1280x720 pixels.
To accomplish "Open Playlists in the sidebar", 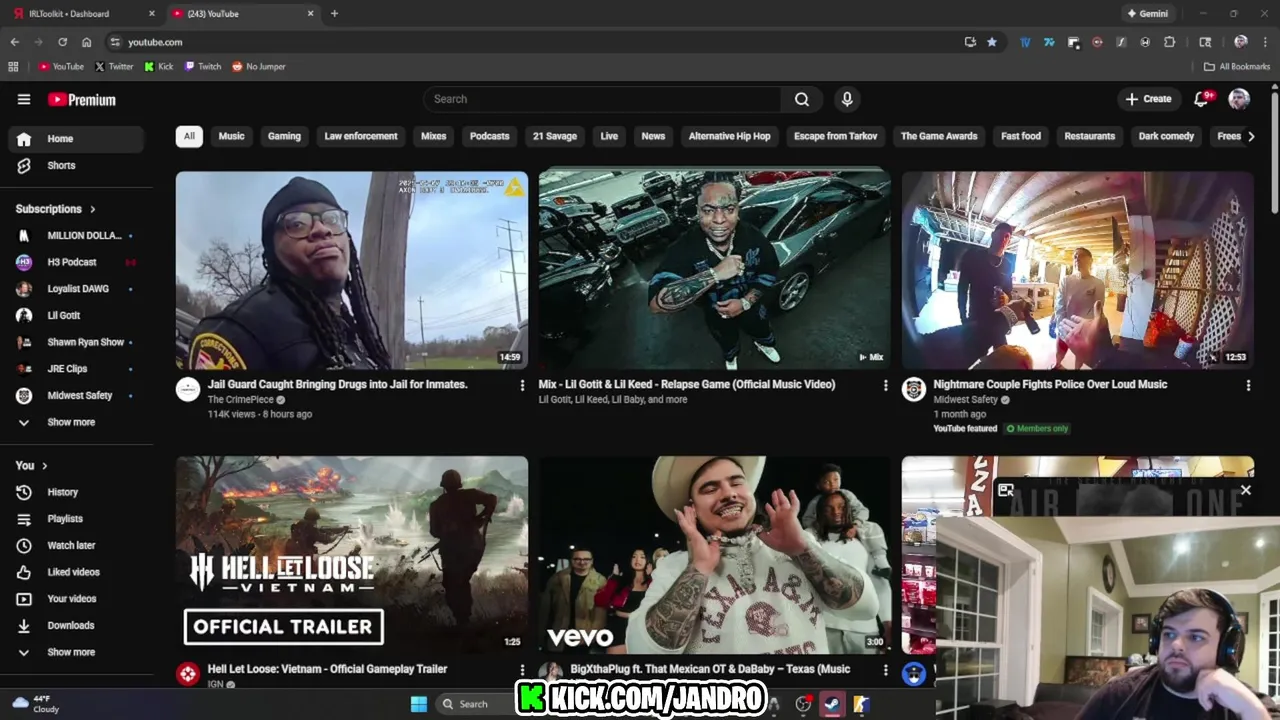I will pos(76,519).
